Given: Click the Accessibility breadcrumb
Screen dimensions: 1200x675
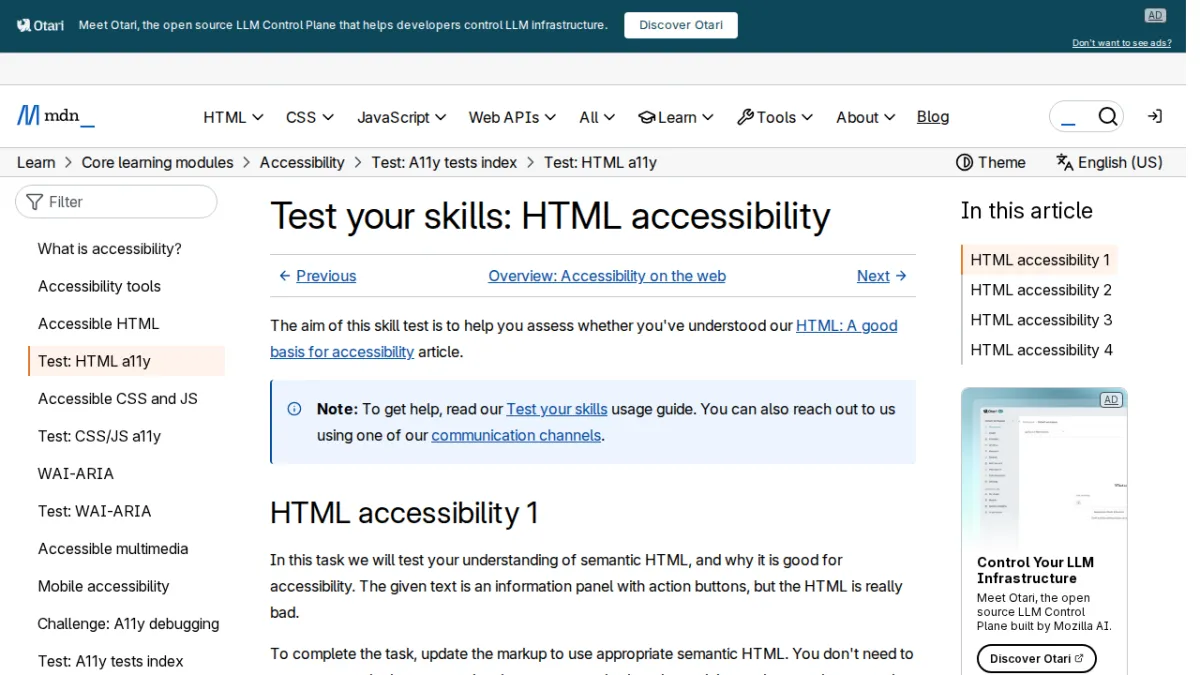Looking at the screenshot, I should tap(302, 162).
